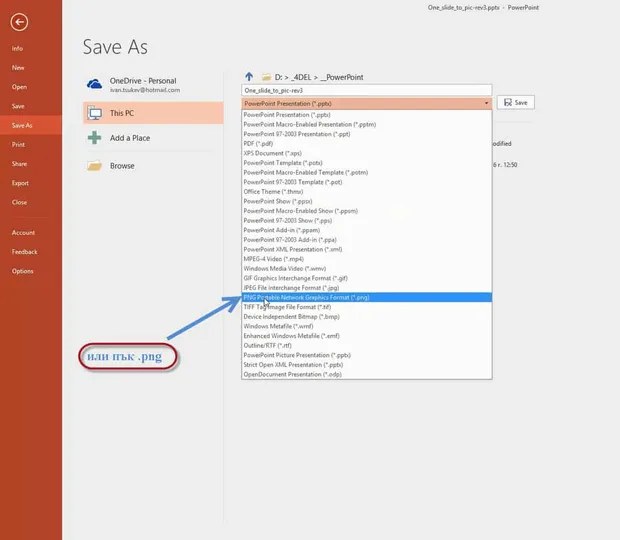The height and width of the screenshot is (540, 620).
Task: Select PowerPoint Show (*.ppsx)
Action: 367,201
